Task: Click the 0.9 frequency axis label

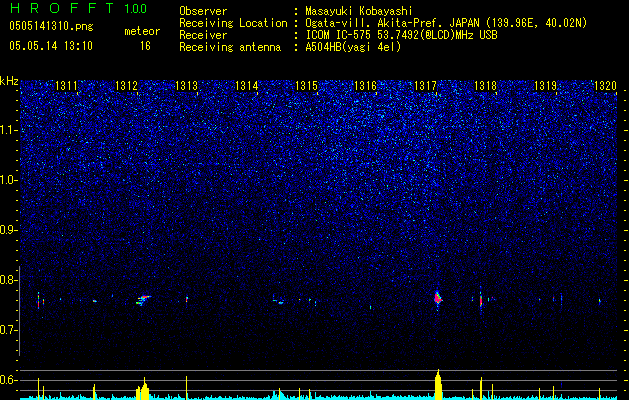Action: tap(9, 229)
